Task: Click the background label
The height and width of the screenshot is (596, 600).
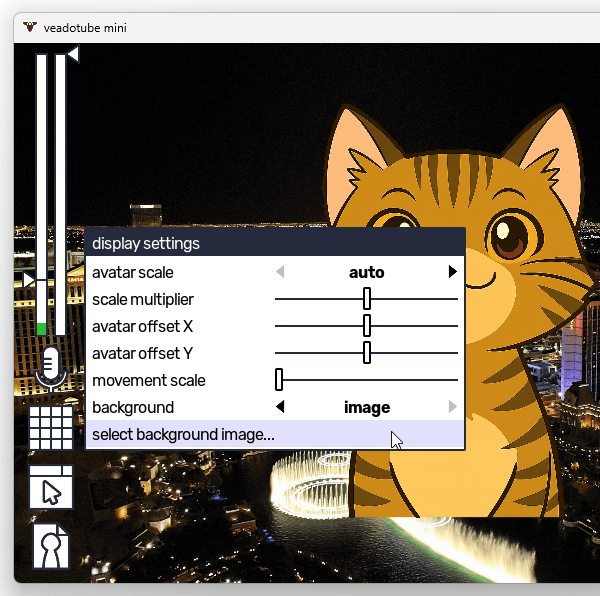Action: 133,407
